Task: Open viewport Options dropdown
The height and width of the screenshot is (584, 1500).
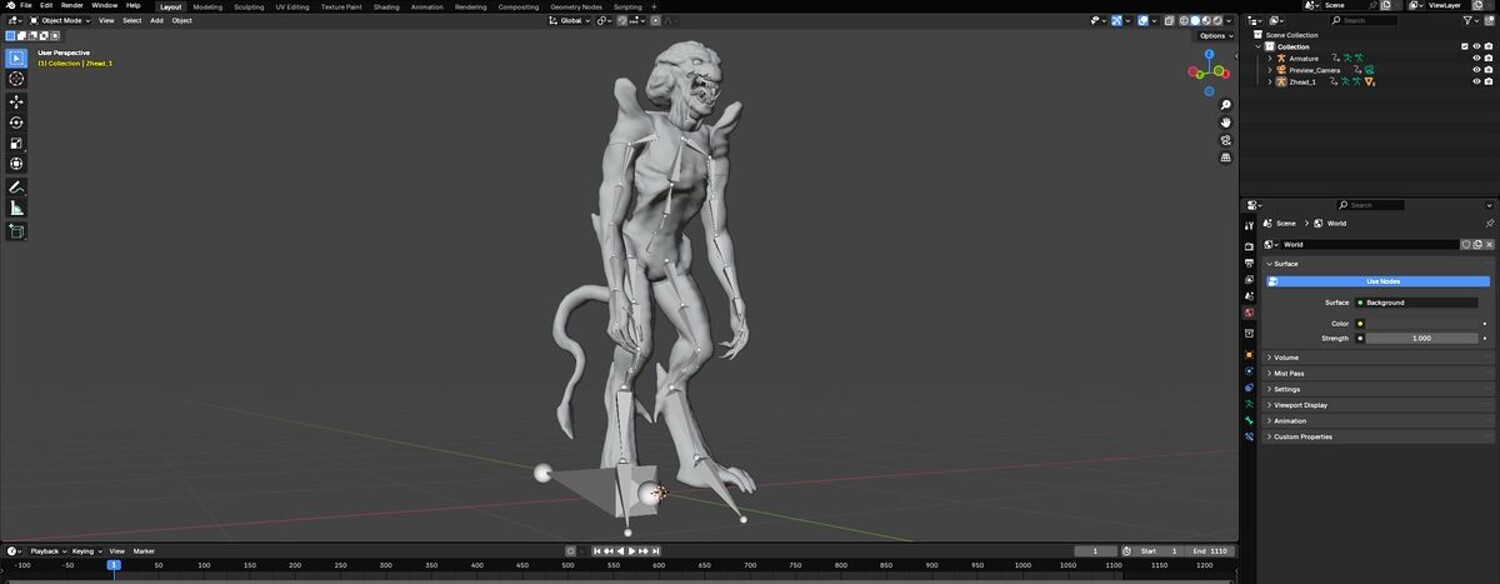Action: [1215, 36]
